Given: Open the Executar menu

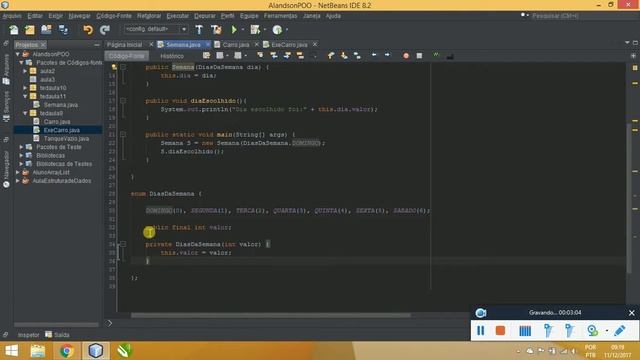Looking at the screenshot, I should point(178,16).
